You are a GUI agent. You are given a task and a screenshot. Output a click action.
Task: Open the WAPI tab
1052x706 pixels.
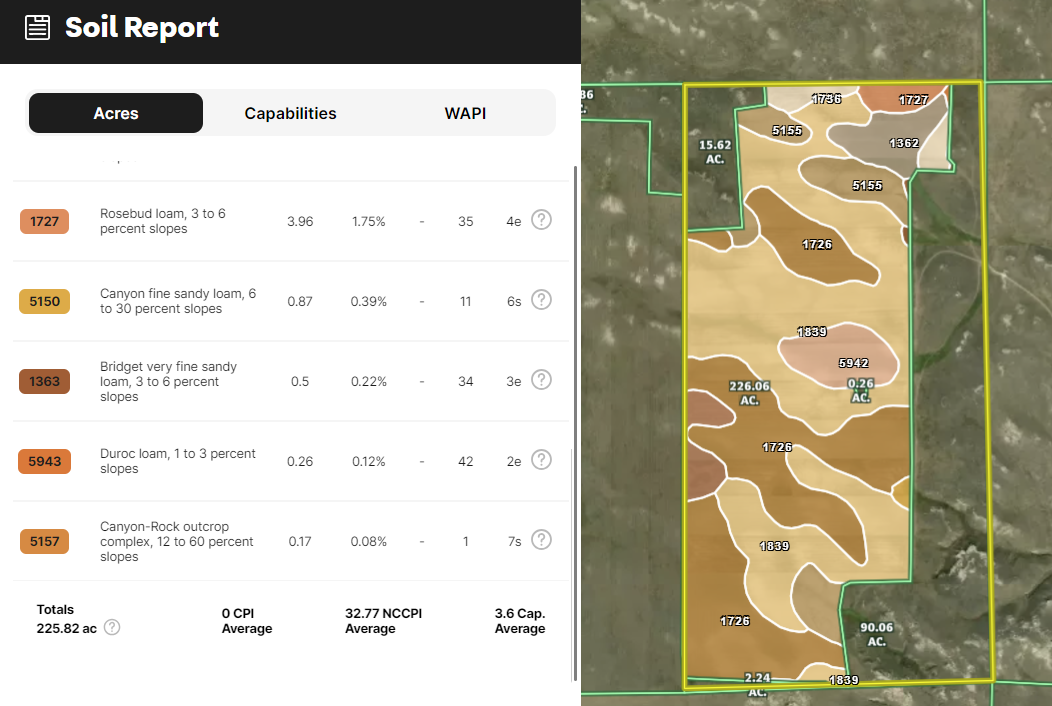(465, 113)
